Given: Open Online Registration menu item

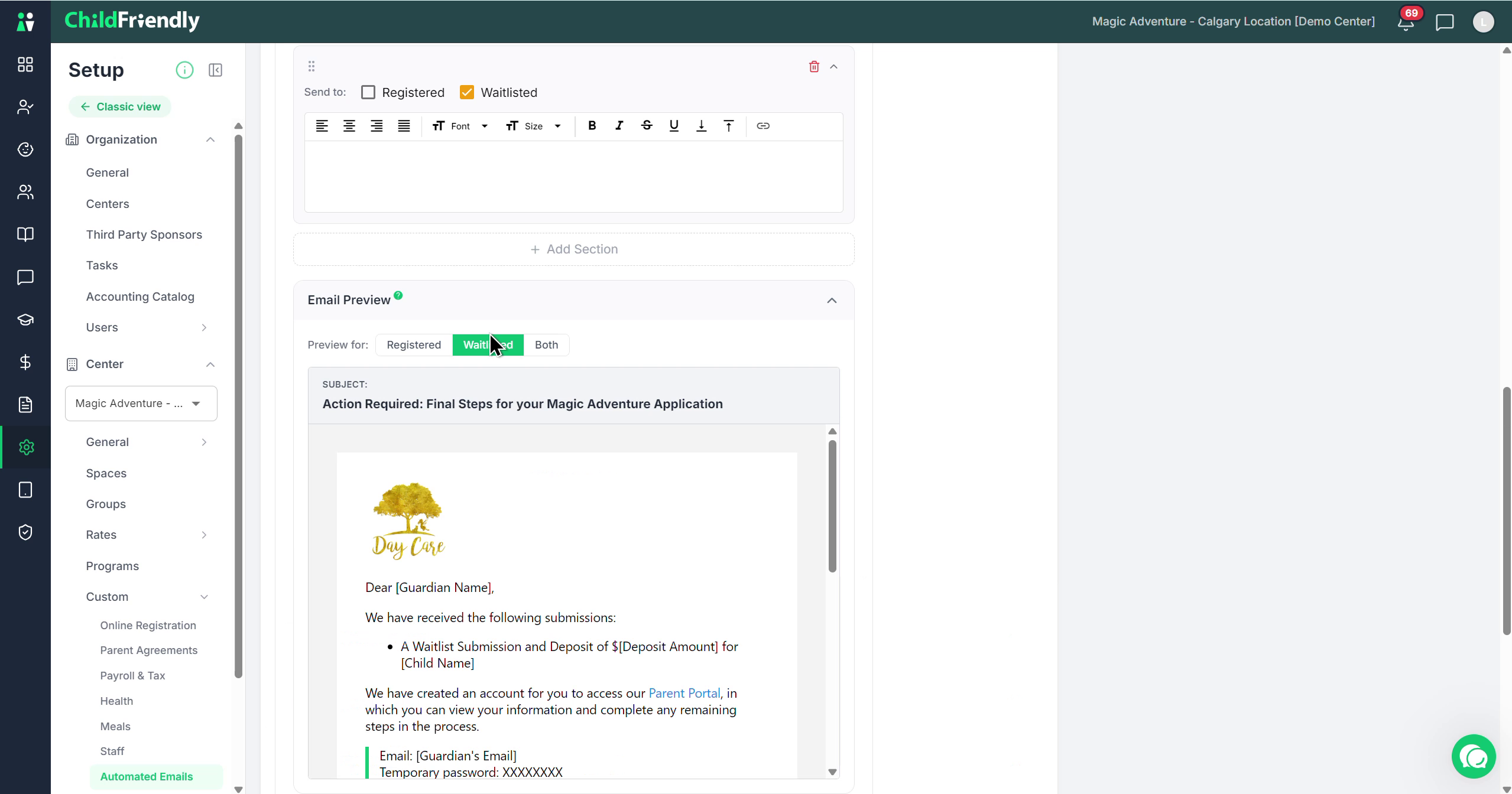Looking at the screenshot, I should 148,625.
